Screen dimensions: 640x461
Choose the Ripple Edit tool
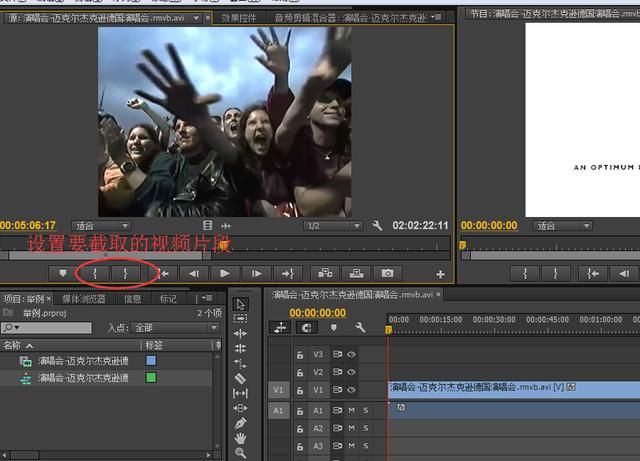(240, 333)
